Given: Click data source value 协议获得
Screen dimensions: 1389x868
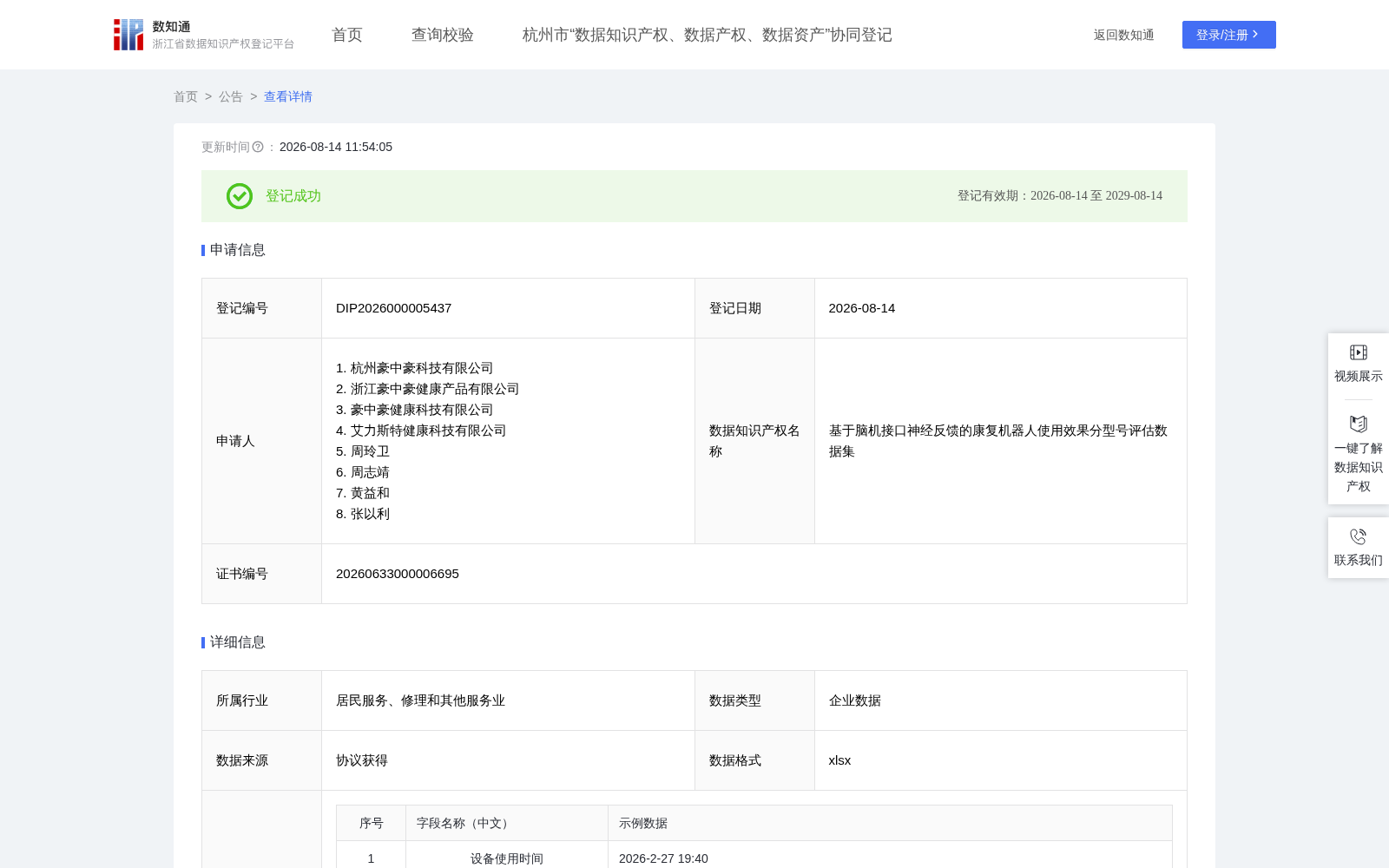Looking at the screenshot, I should (x=362, y=760).
